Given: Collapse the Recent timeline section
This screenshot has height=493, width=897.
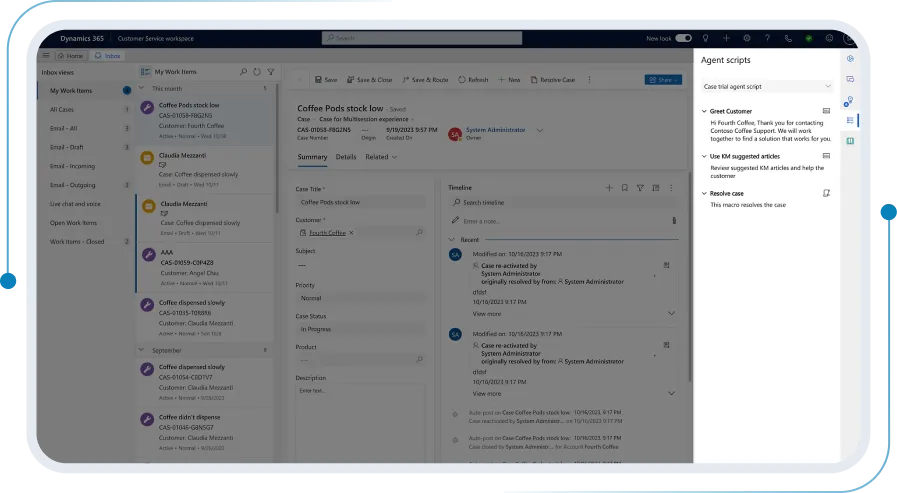Looking at the screenshot, I should pyautogui.click(x=451, y=240).
